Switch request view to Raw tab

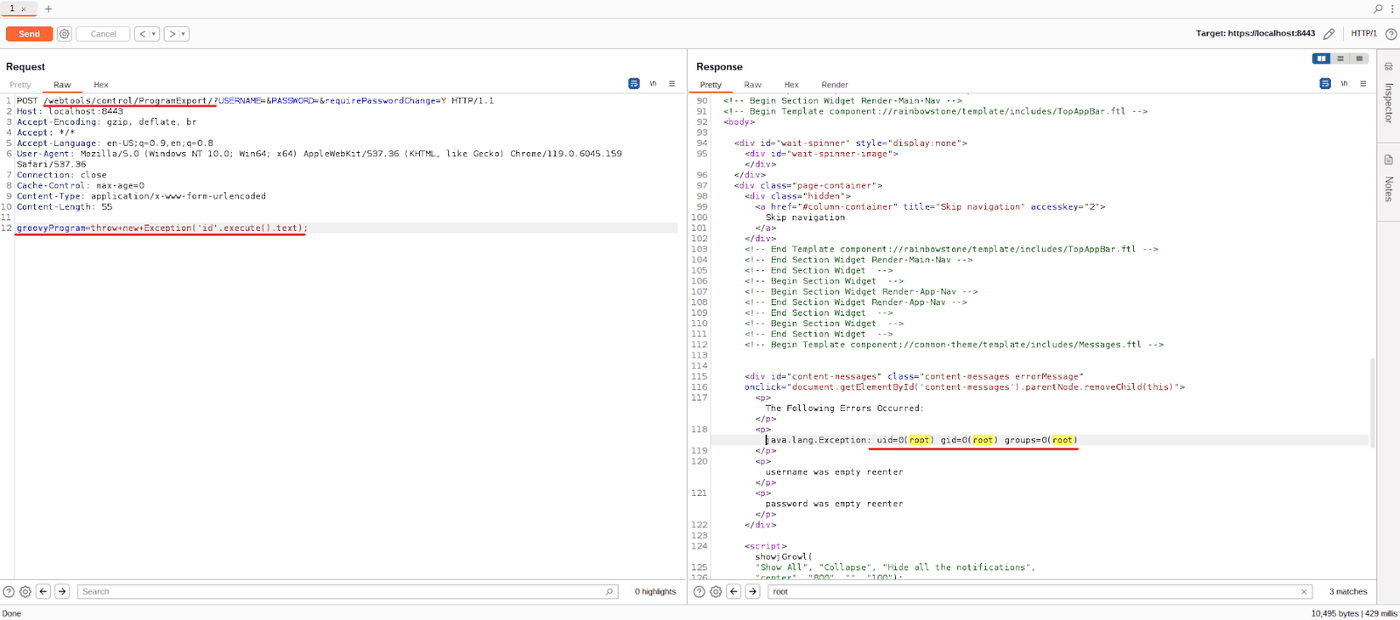click(x=62, y=85)
